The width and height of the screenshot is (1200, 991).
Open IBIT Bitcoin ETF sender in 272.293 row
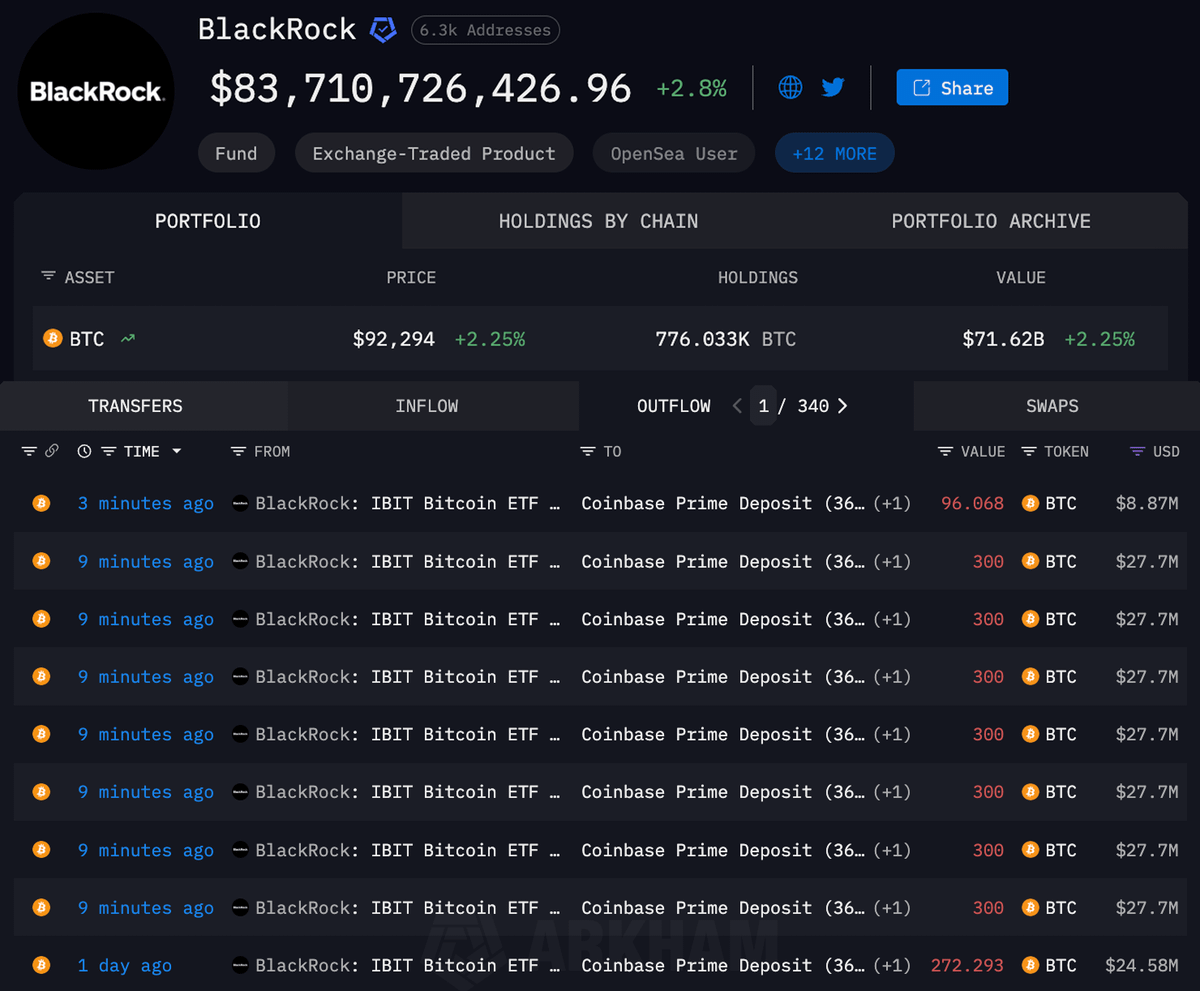point(408,965)
